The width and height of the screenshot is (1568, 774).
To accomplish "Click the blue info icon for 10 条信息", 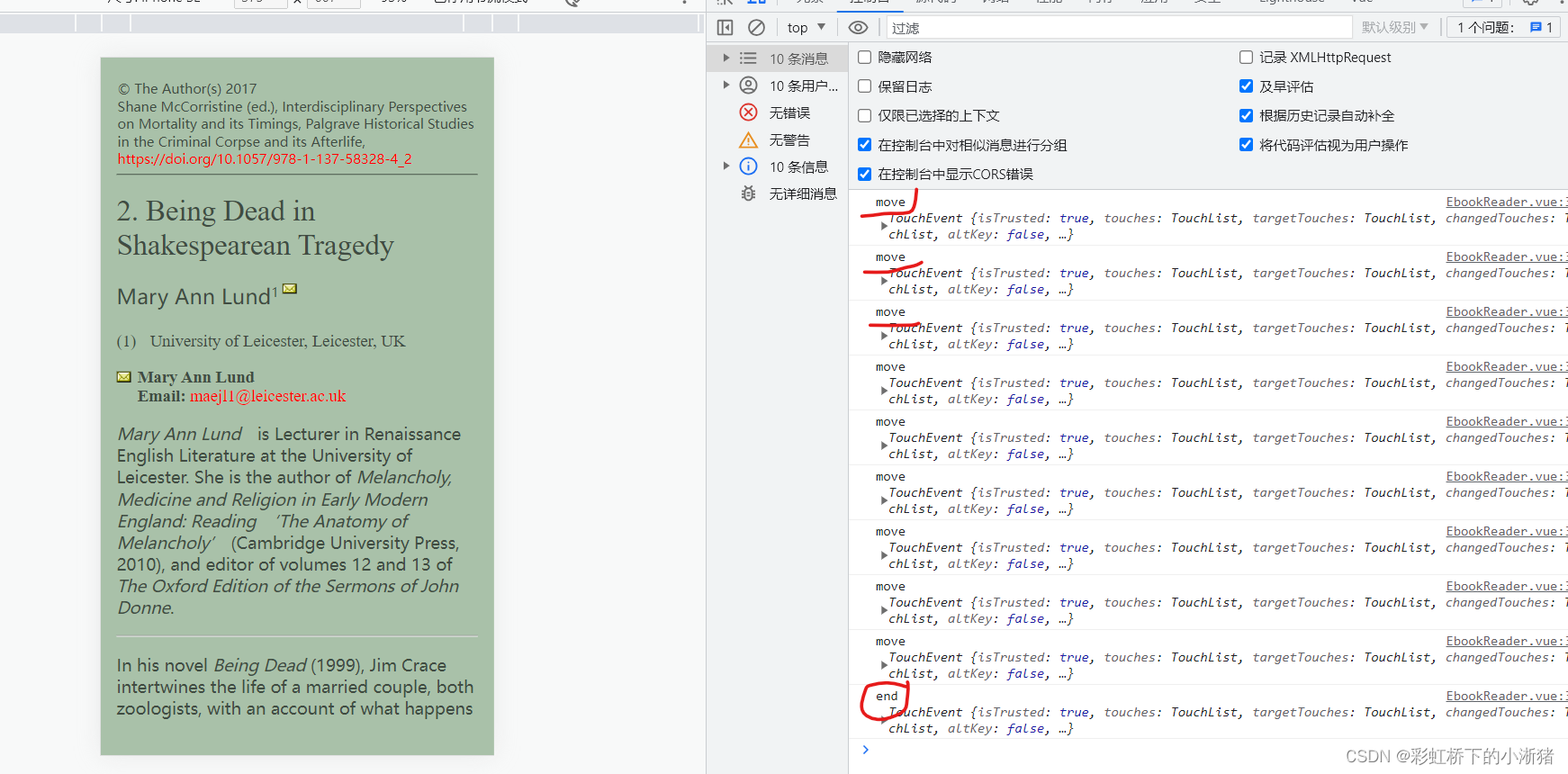I will click(x=748, y=166).
